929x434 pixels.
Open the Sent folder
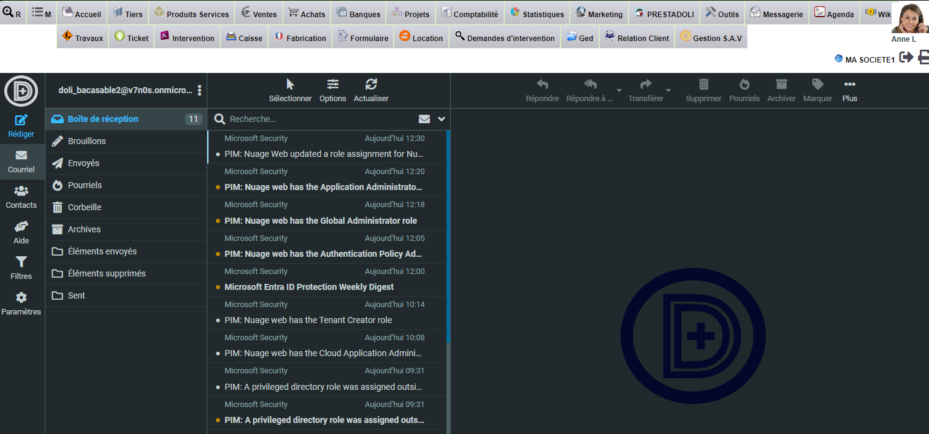[126, 295]
